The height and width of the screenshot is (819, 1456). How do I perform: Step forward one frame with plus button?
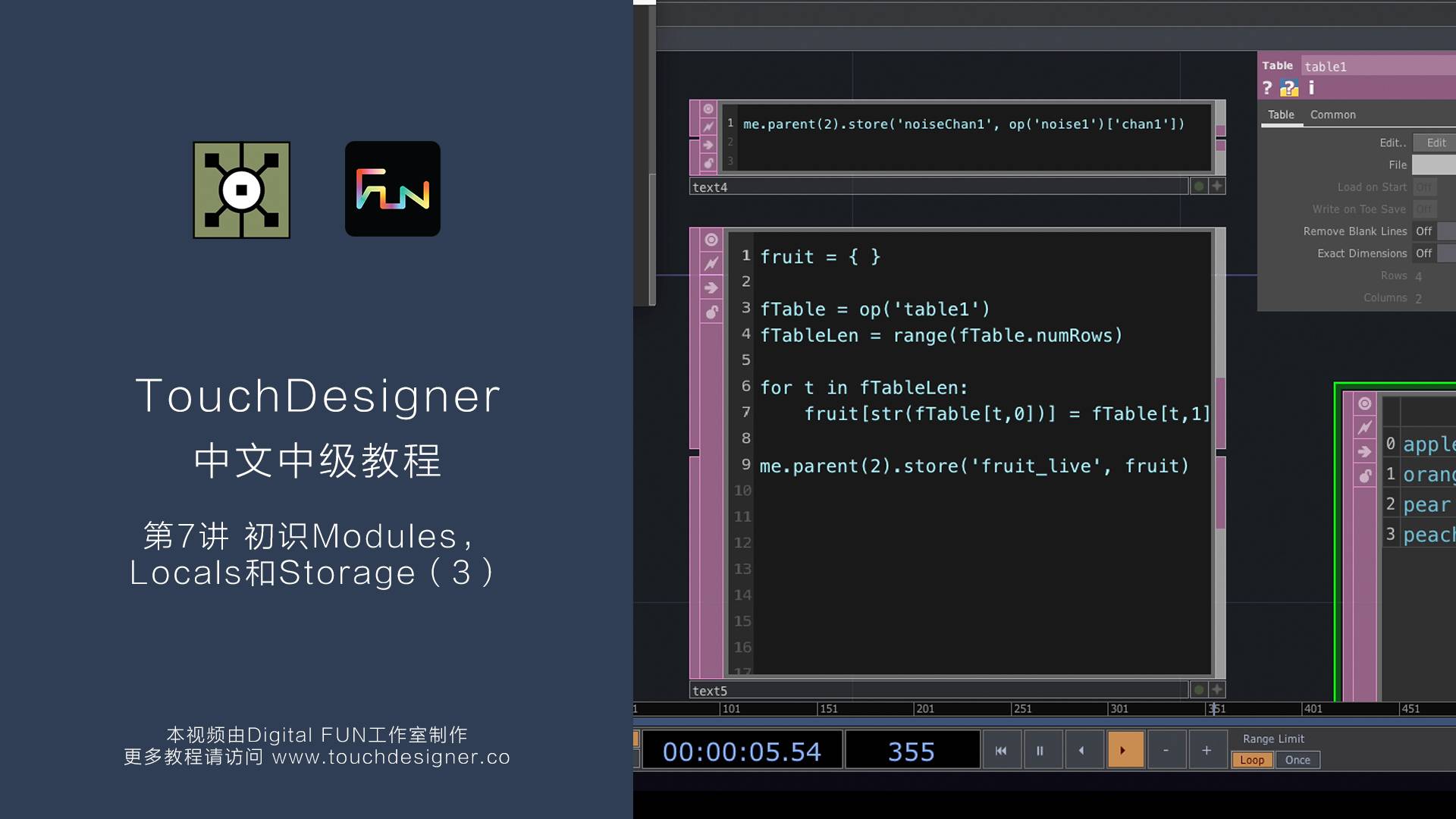point(1207,750)
